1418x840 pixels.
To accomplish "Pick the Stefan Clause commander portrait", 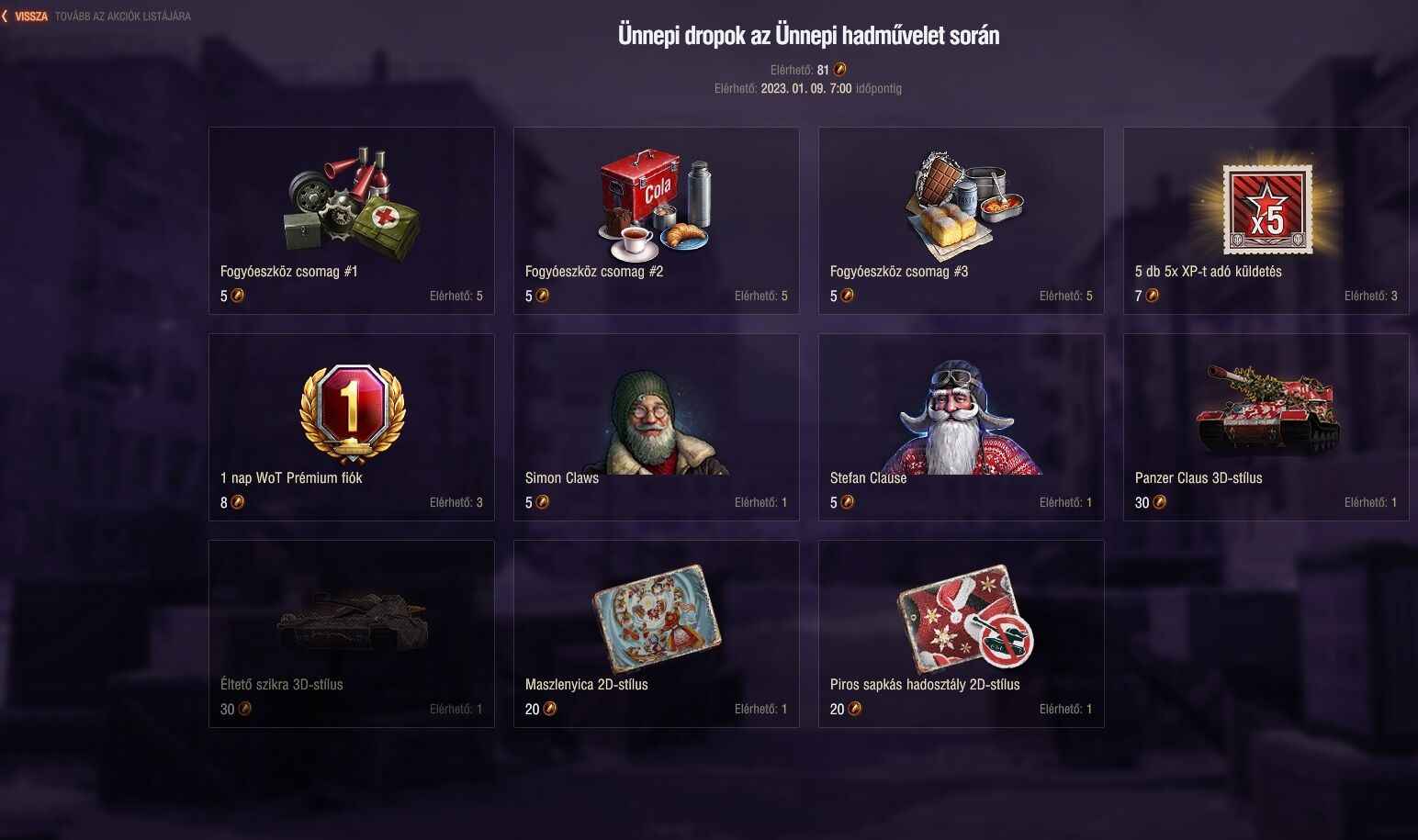I will 960,418.
